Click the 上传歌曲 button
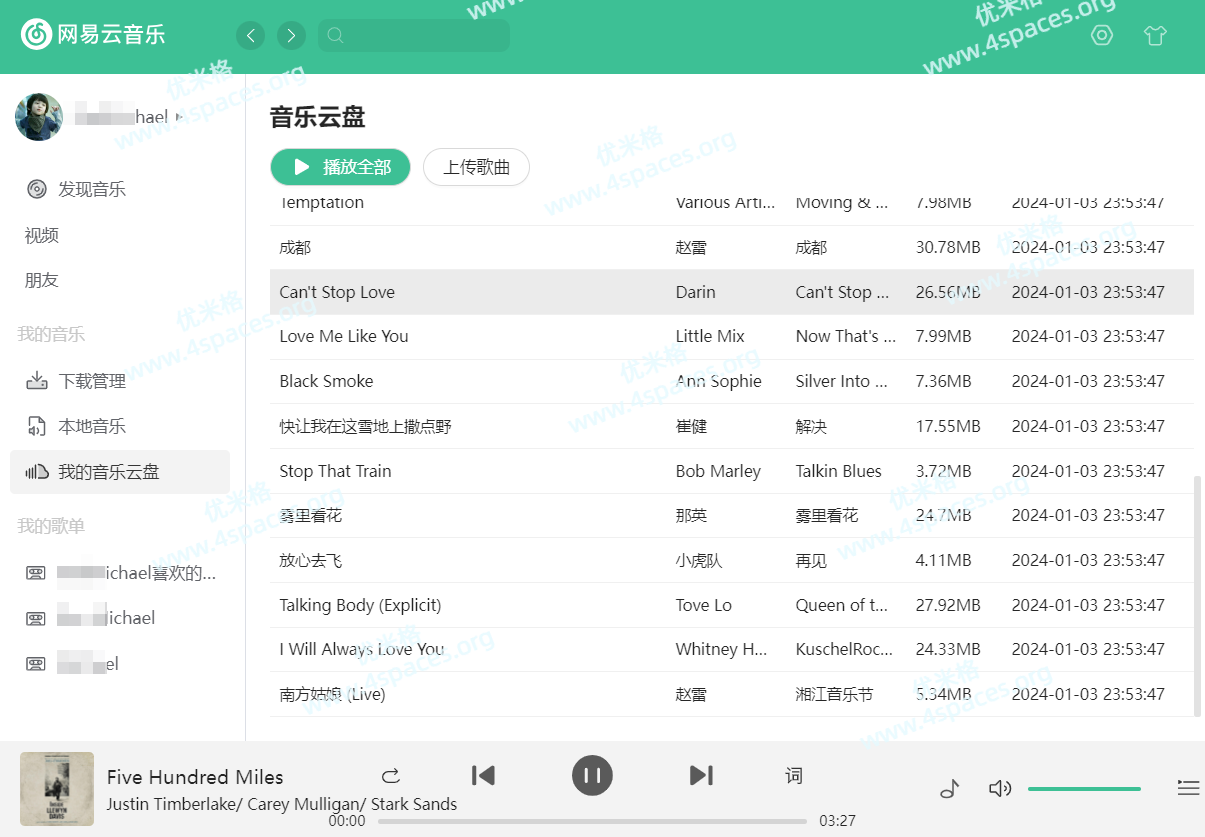 tap(476, 167)
